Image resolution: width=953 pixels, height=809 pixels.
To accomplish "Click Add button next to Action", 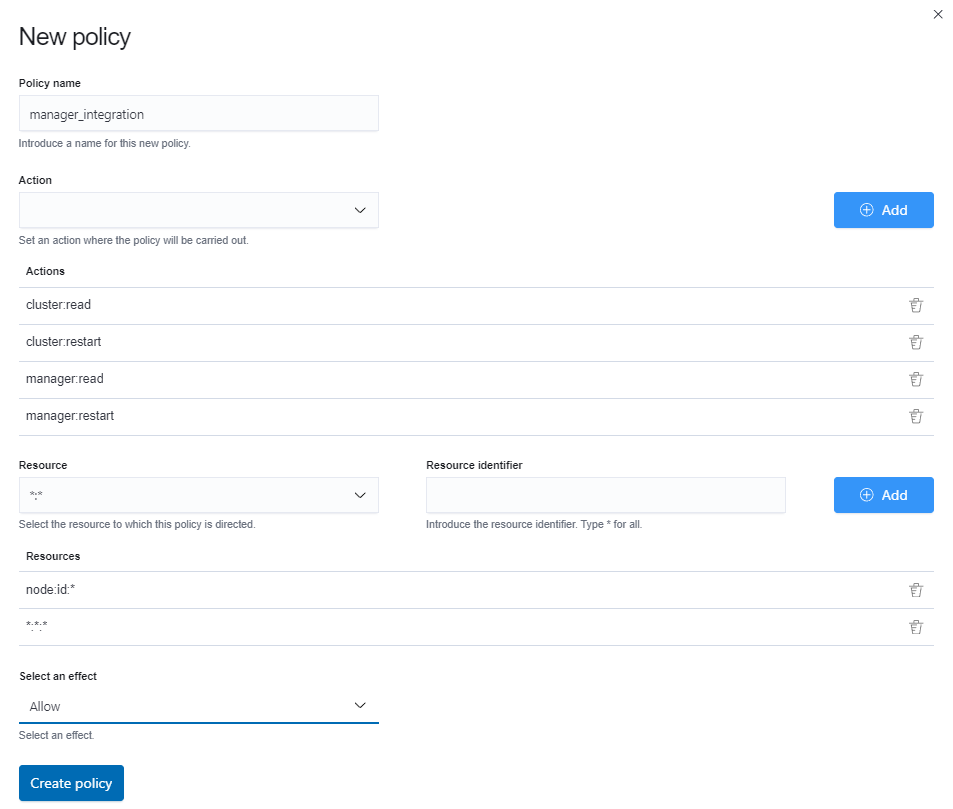I will (x=883, y=210).
